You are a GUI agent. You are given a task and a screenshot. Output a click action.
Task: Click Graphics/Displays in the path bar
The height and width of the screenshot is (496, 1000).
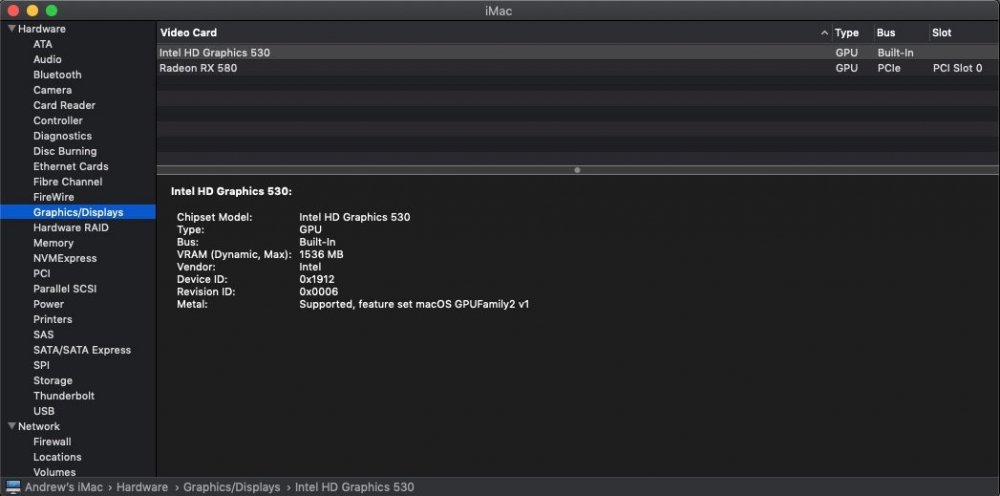[232, 487]
